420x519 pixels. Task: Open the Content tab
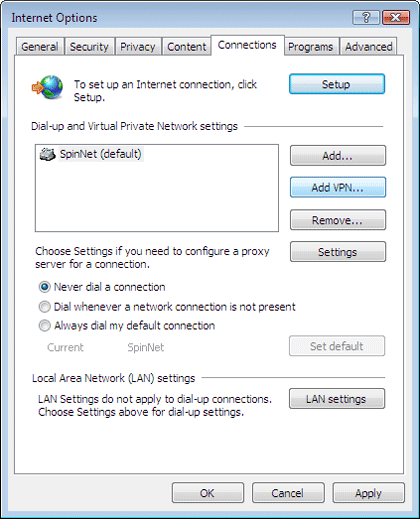click(x=187, y=47)
